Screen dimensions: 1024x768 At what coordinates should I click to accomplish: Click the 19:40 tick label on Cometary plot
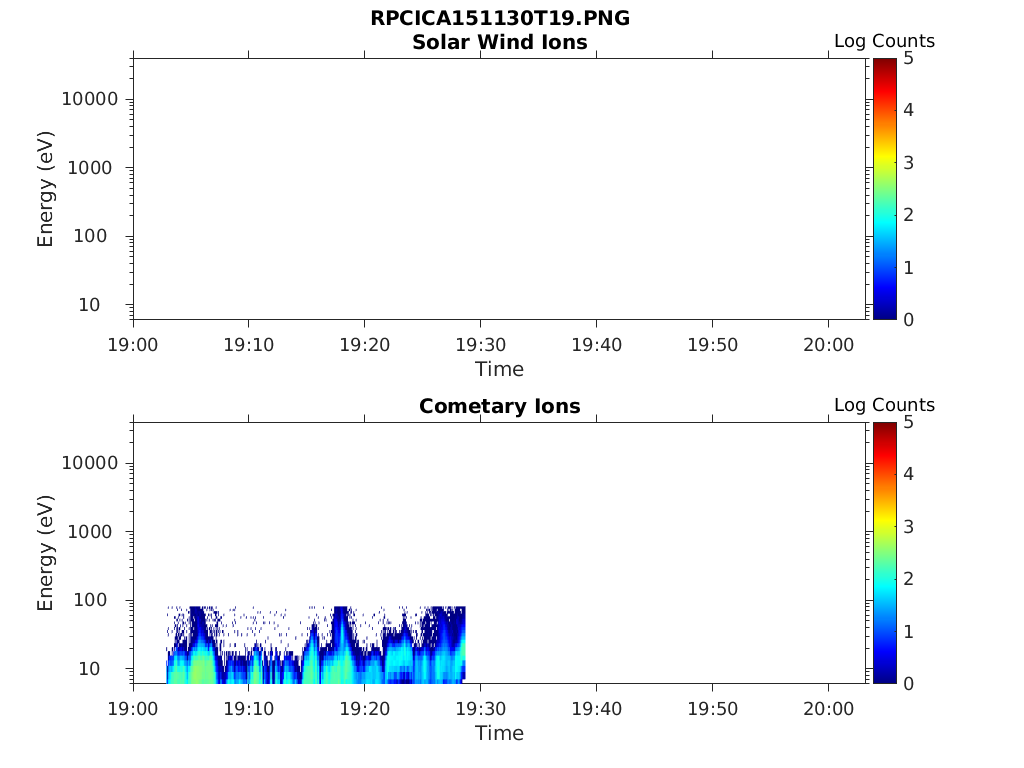[596, 709]
